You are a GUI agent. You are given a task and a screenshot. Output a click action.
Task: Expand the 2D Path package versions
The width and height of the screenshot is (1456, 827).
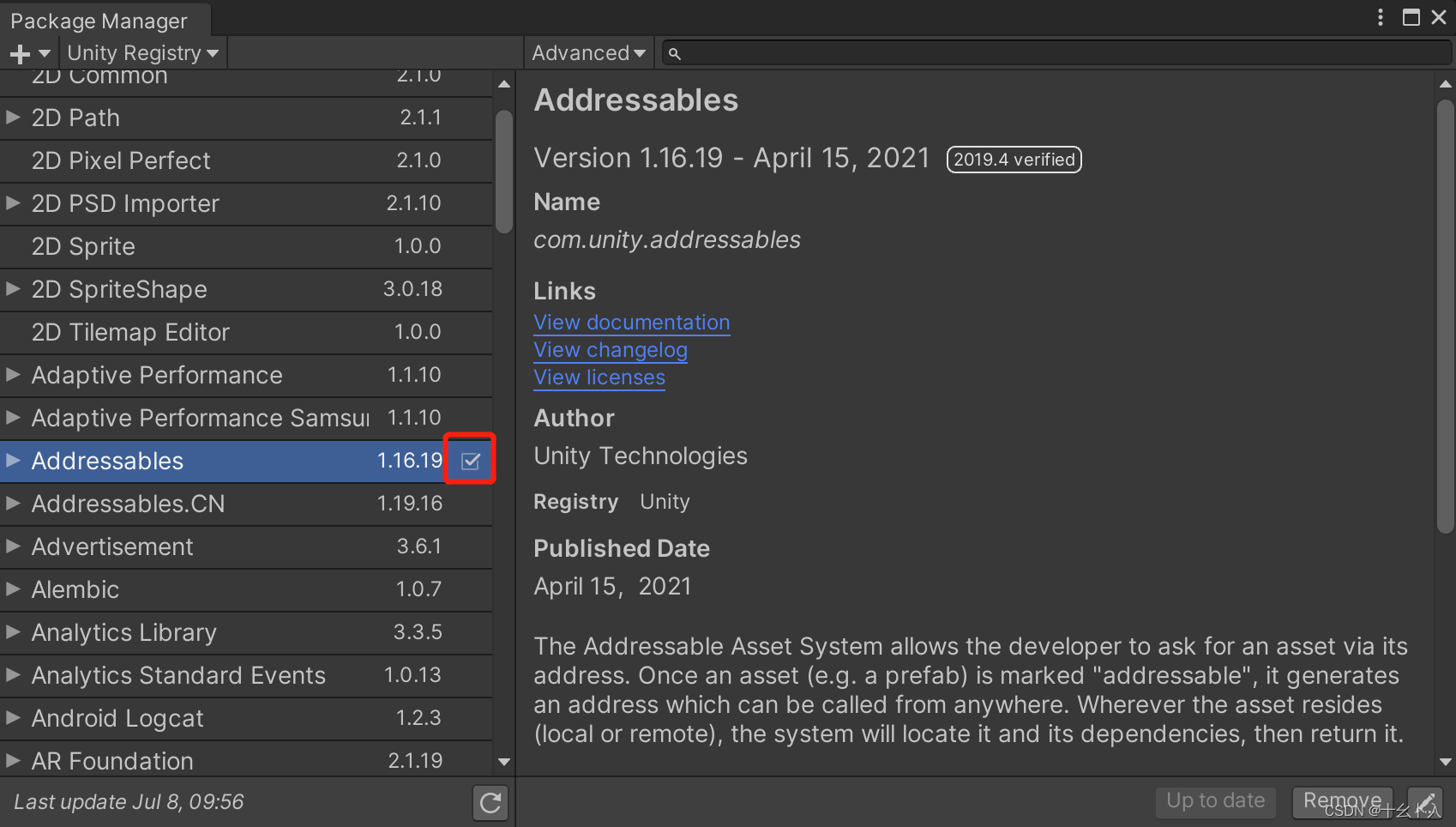click(13, 117)
